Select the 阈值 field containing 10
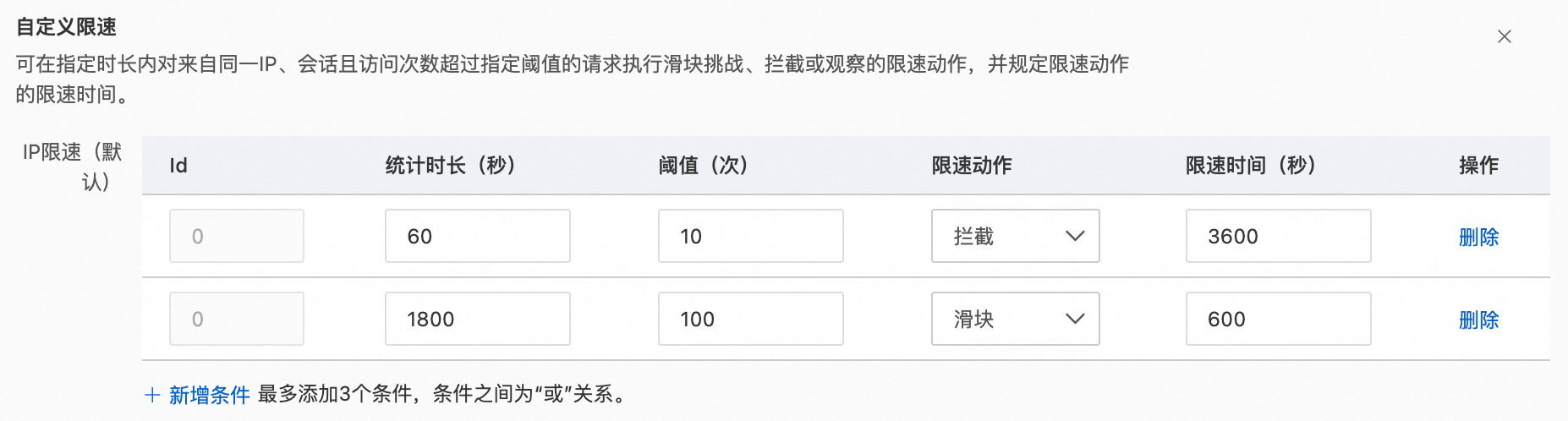Viewport: 1568px width, 421px height. (x=750, y=236)
